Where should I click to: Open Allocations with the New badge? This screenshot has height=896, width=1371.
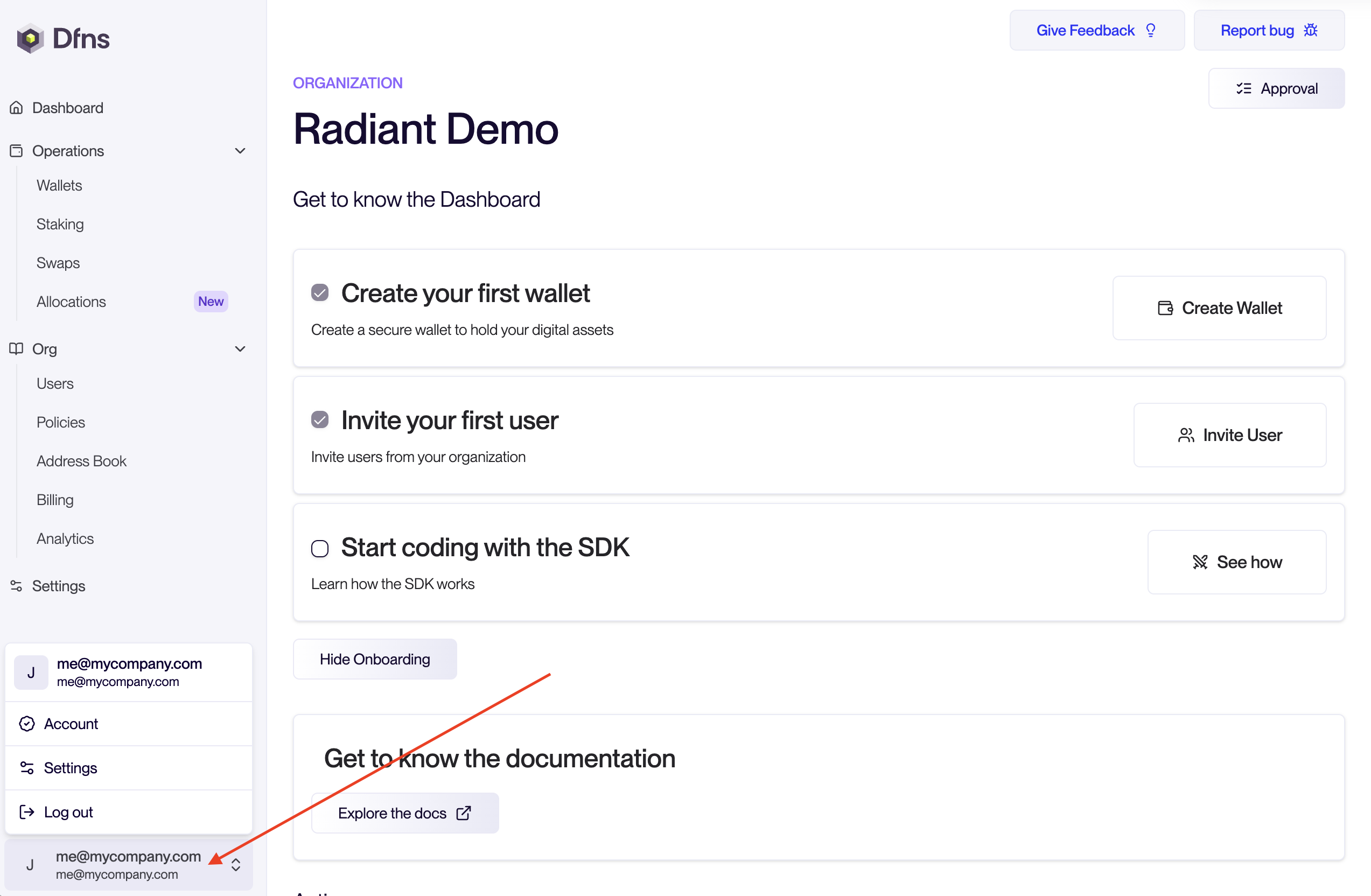(72, 302)
